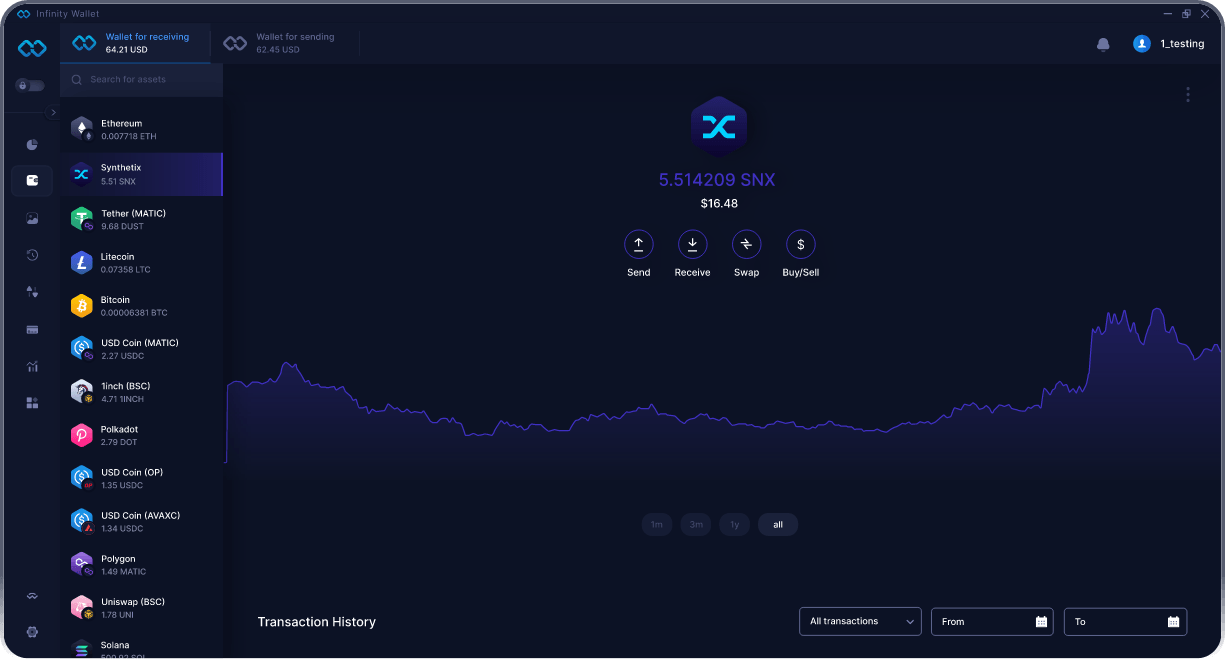1225x662 pixels.
Task: Click the user avatar icon
Action: click(x=1141, y=44)
